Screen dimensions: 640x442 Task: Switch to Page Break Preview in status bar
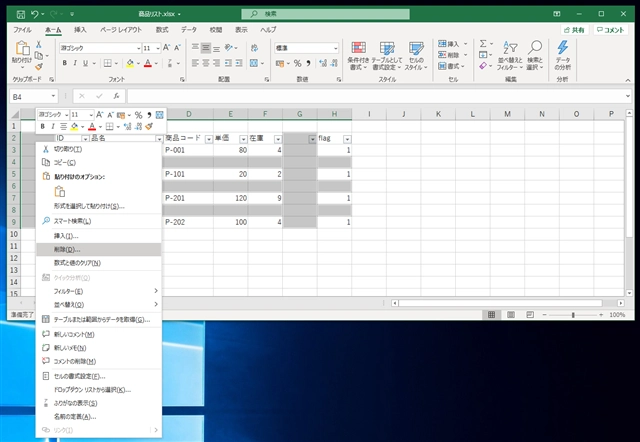tap(530, 315)
